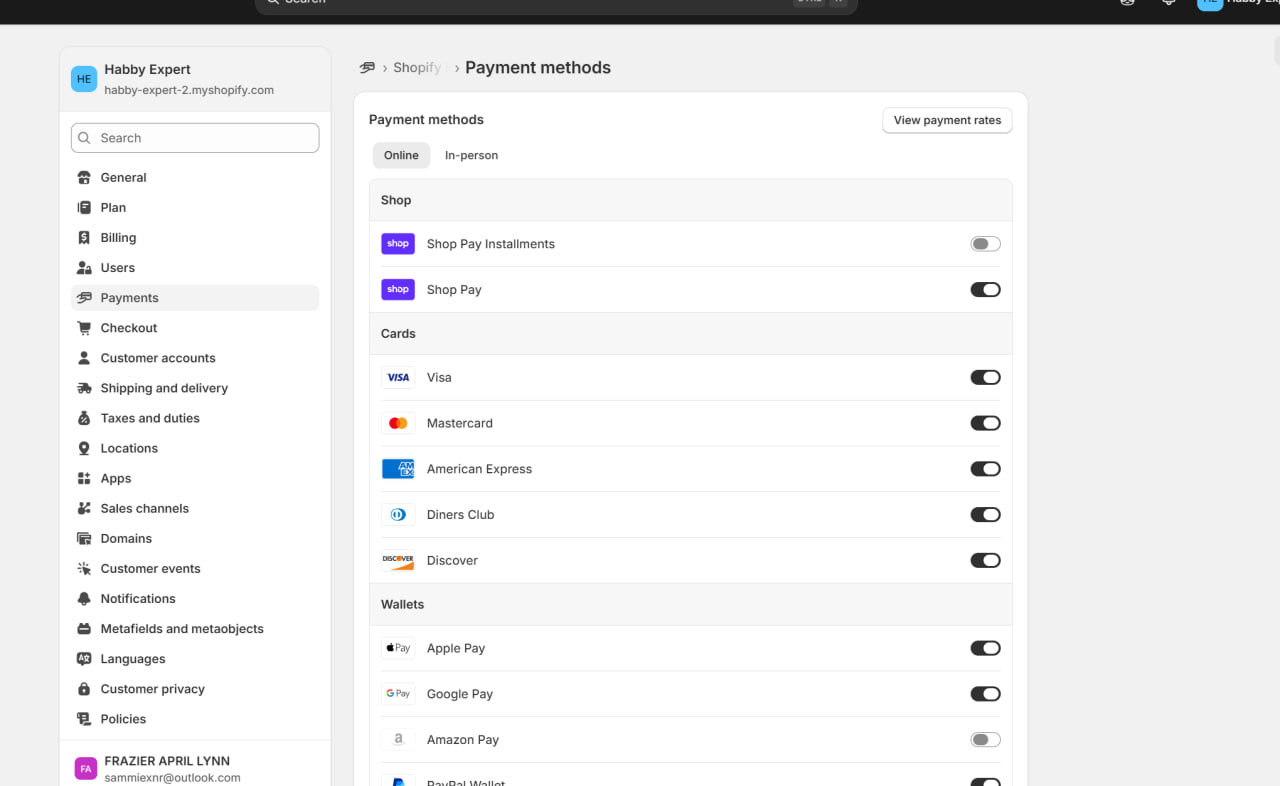Disable the Google Pay toggle

pos(985,694)
